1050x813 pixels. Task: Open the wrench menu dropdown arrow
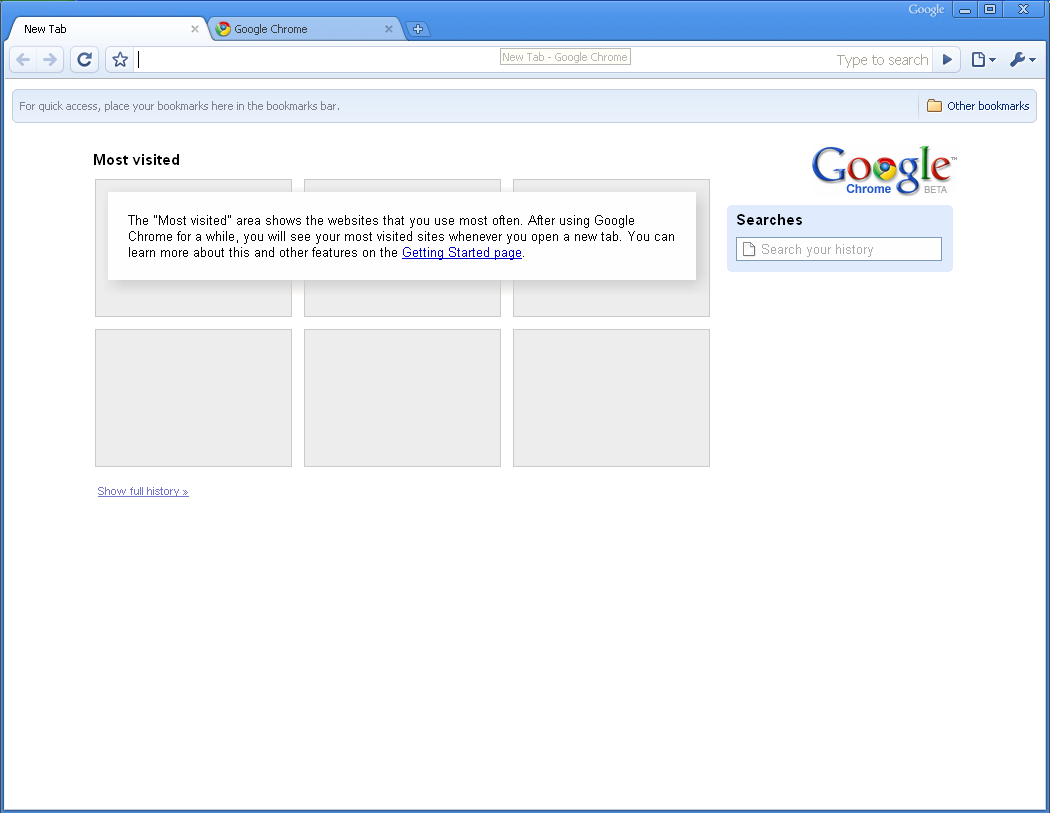[1031, 59]
